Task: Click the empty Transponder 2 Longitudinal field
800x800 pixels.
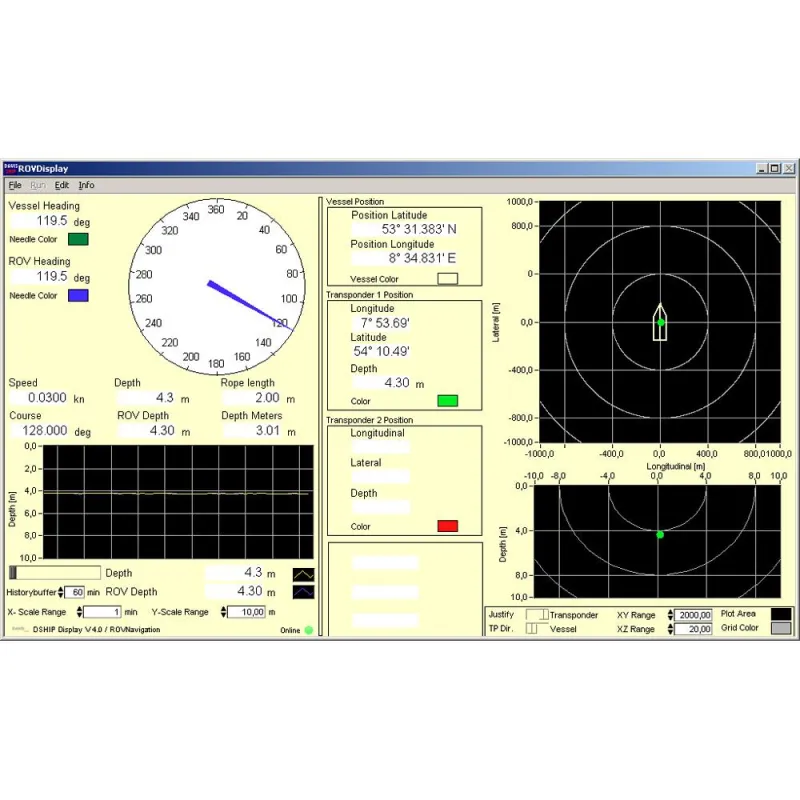Action: pyautogui.click(x=381, y=447)
